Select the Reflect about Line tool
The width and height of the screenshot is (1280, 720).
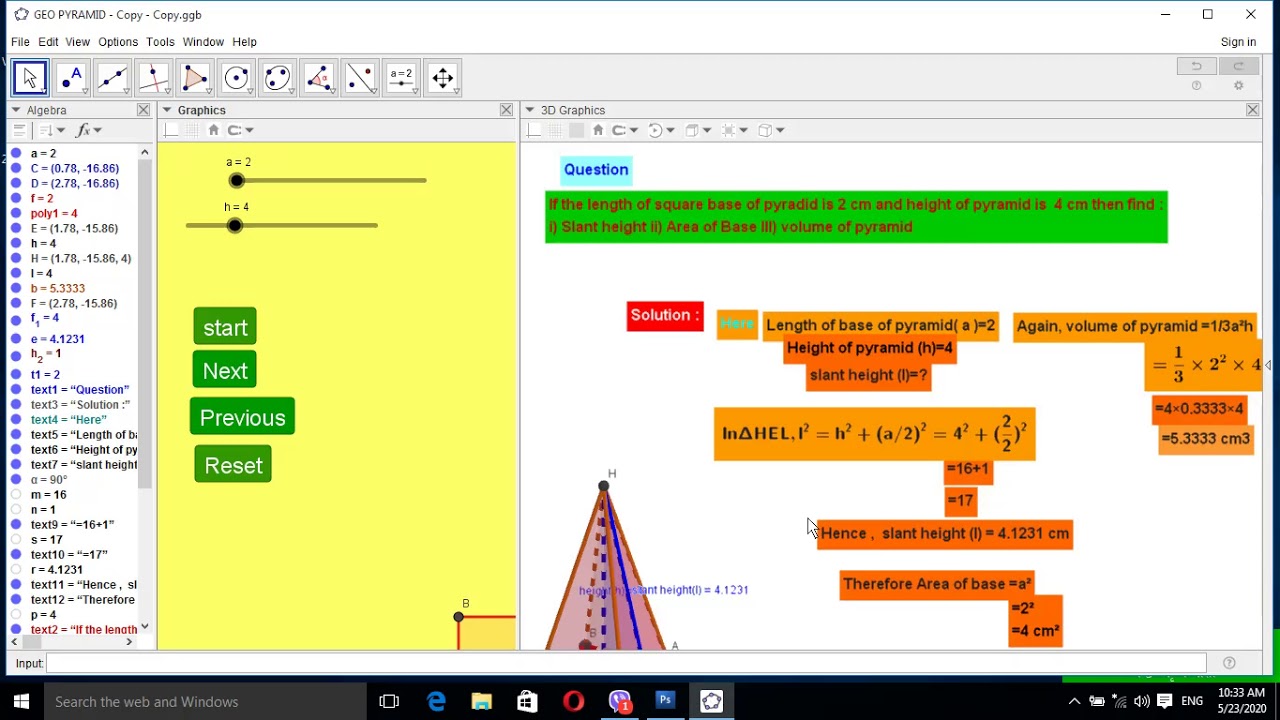coord(360,78)
